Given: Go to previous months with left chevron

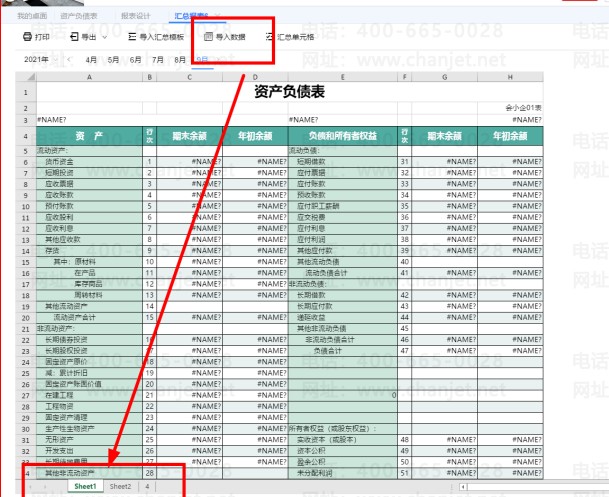Looking at the screenshot, I should tap(69, 59).
